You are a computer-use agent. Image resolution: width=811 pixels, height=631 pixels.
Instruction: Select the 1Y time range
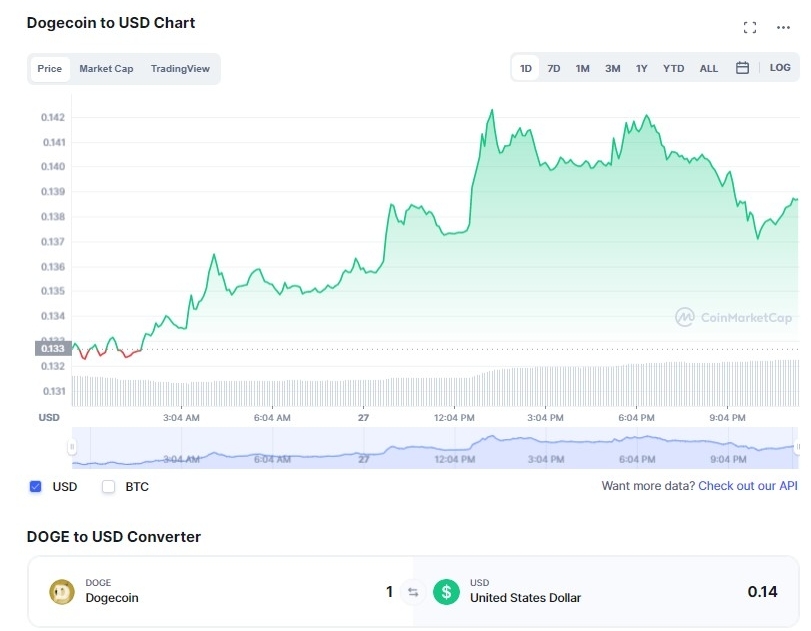(x=642, y=69)
